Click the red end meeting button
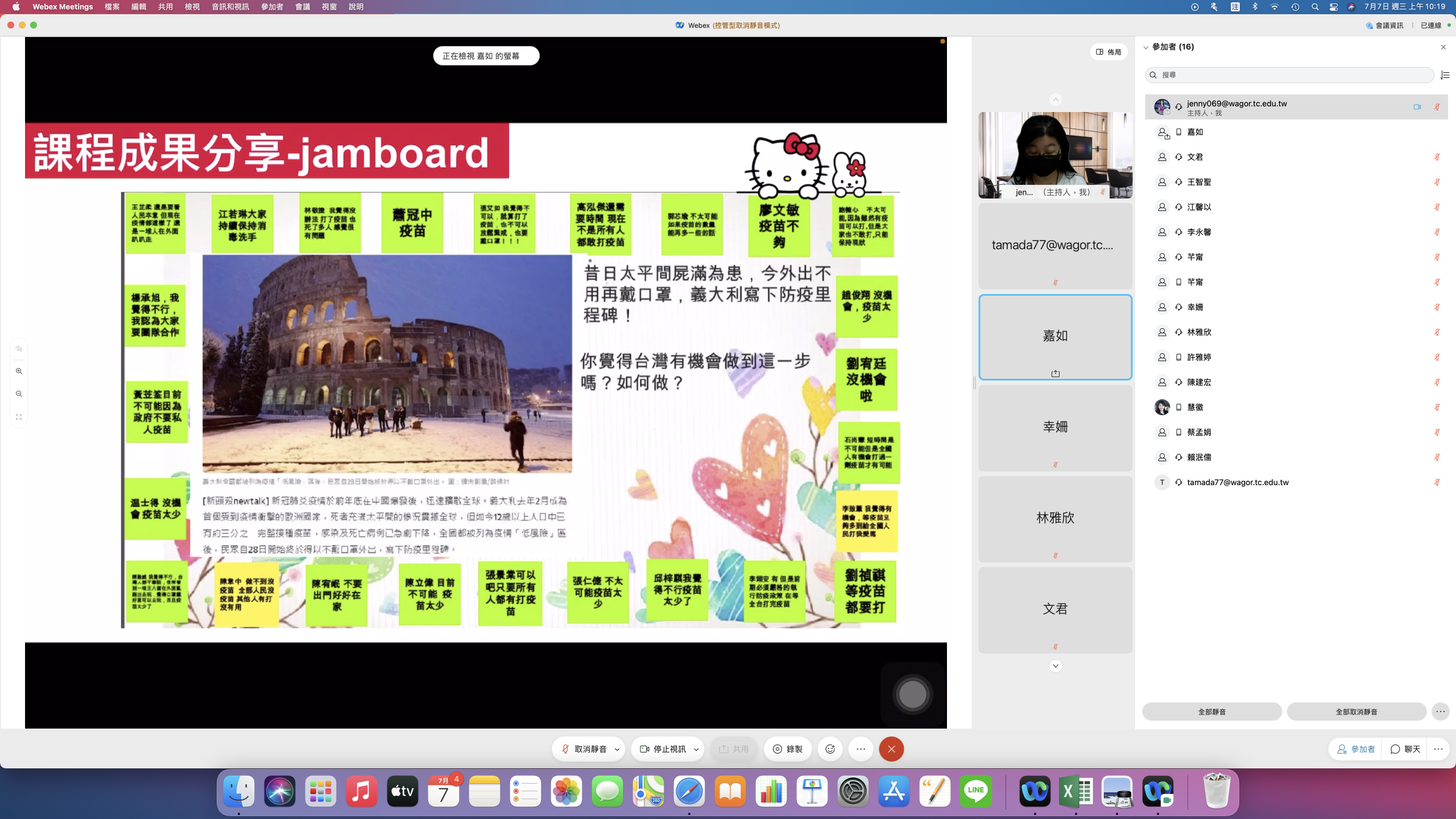 pyautogui.click(x=891, y=749)
